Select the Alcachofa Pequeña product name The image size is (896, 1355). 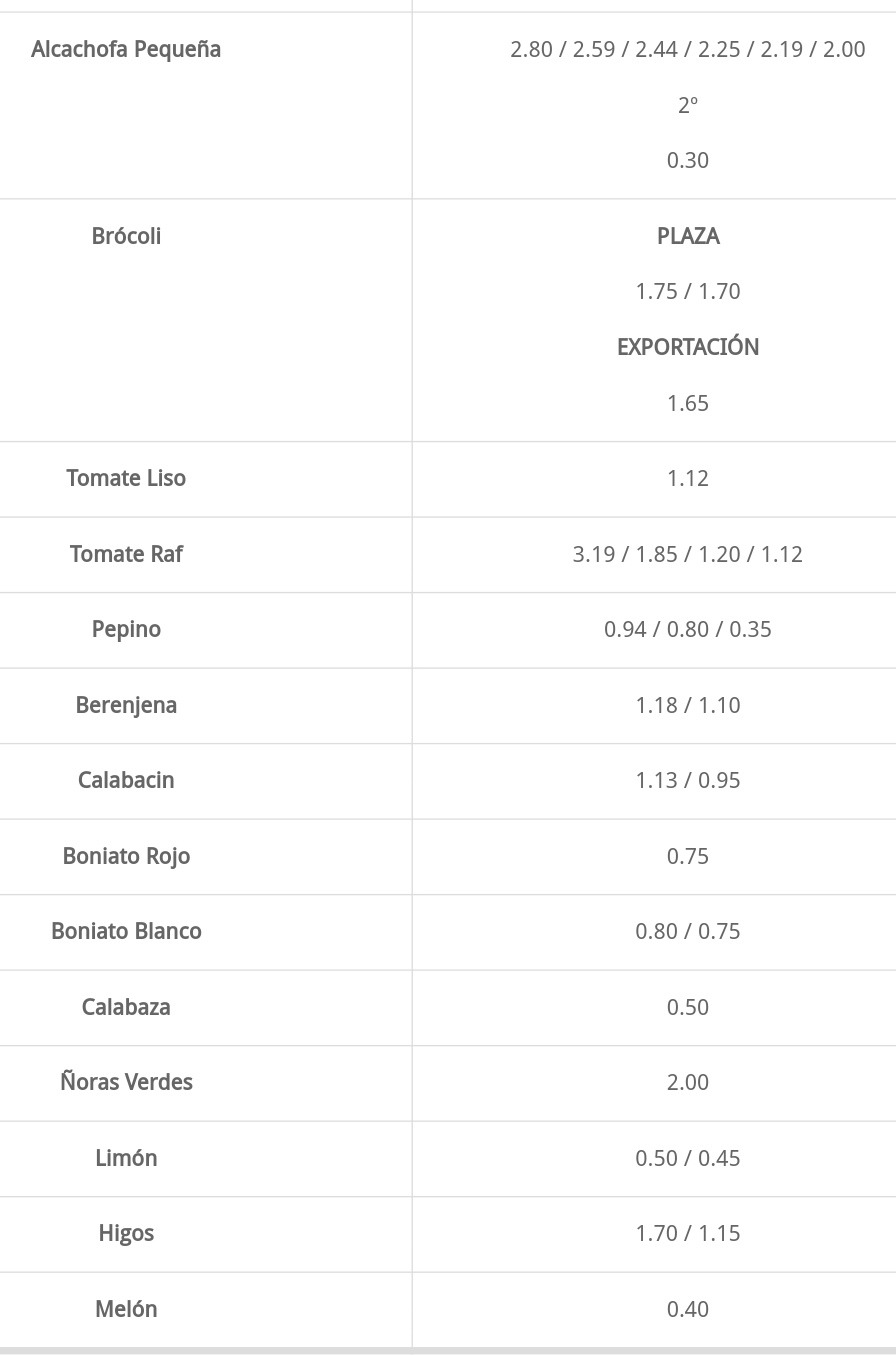coord(126,49)
